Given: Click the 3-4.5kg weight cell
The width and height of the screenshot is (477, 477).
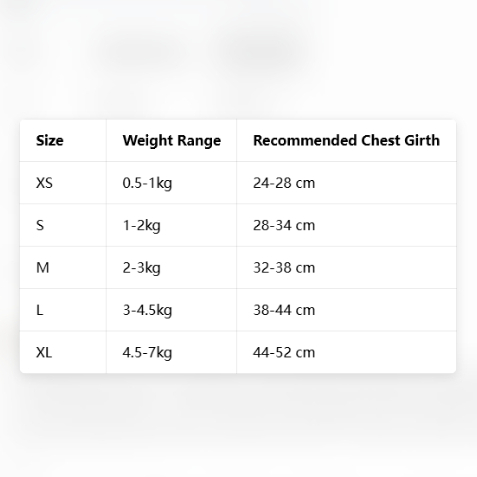Looking at the screenshot, I should (171, 310).
